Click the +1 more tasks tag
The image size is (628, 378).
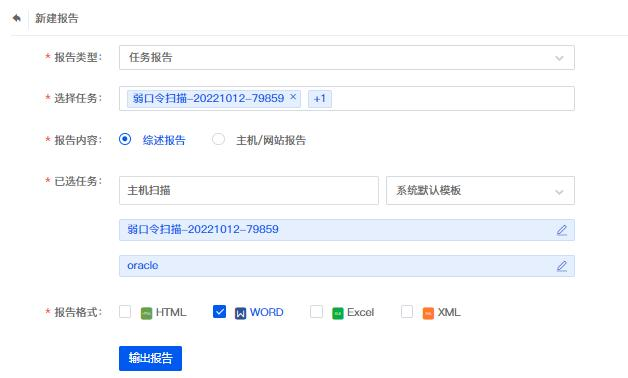tap(320, 99)
